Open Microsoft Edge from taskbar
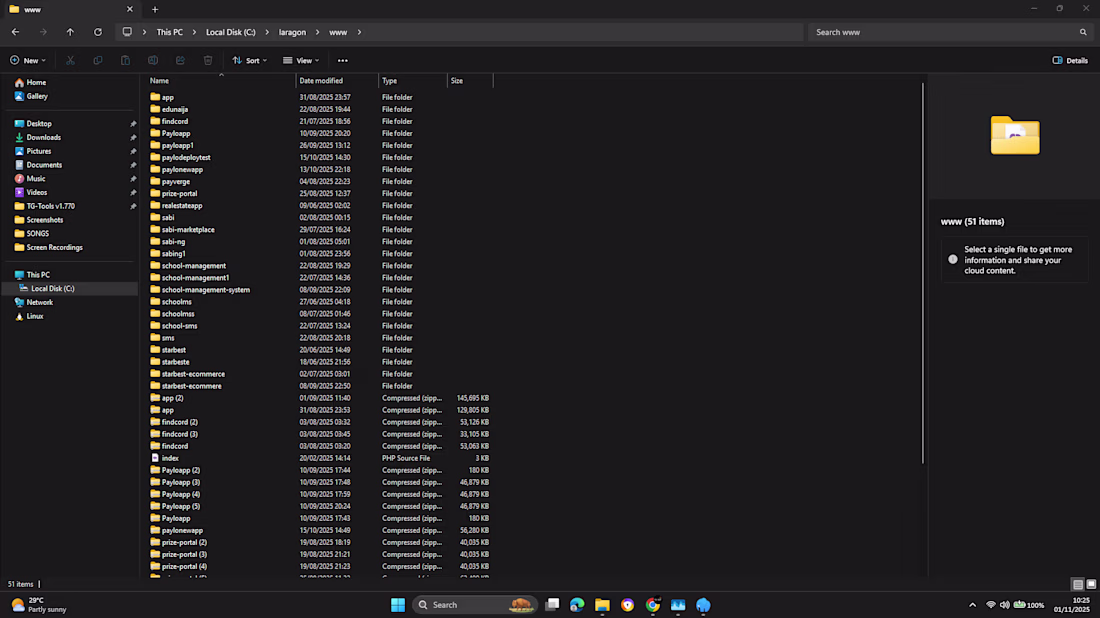Screen dimensions: 1100x618 (x=577, y=605)
